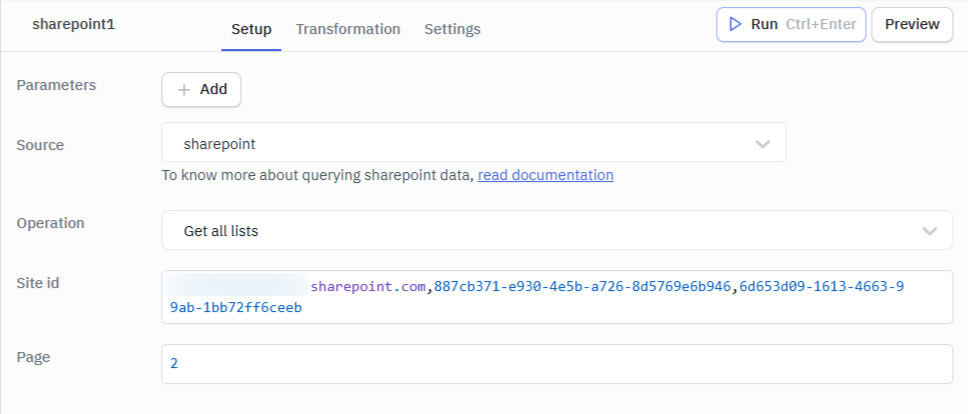The width and height of the screenshot is (968, 414).
Task: Open the Get all lists operation selector
Action: tap(557, 230)
